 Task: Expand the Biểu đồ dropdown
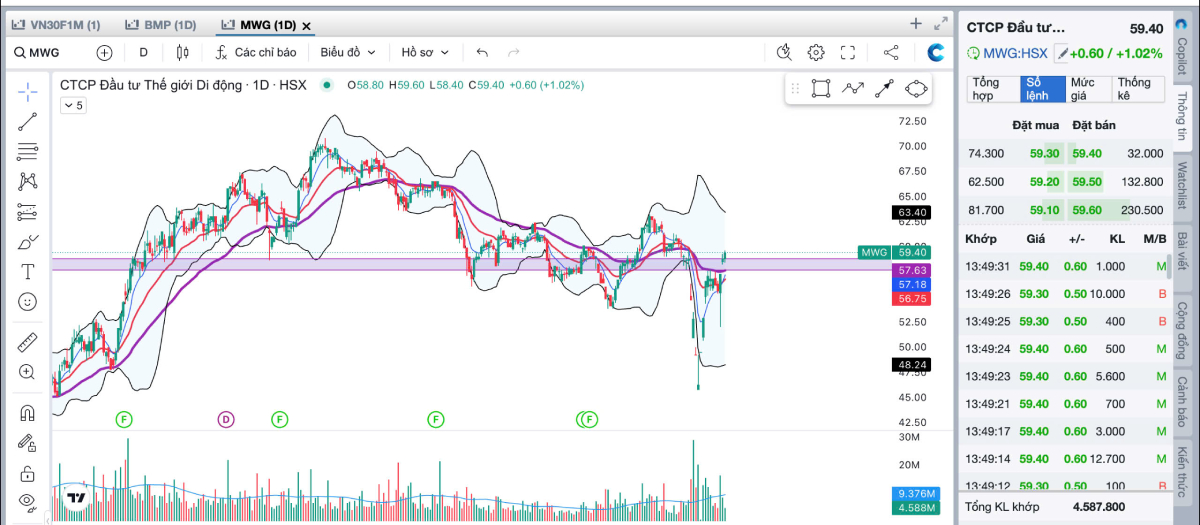tap(348, 52)
